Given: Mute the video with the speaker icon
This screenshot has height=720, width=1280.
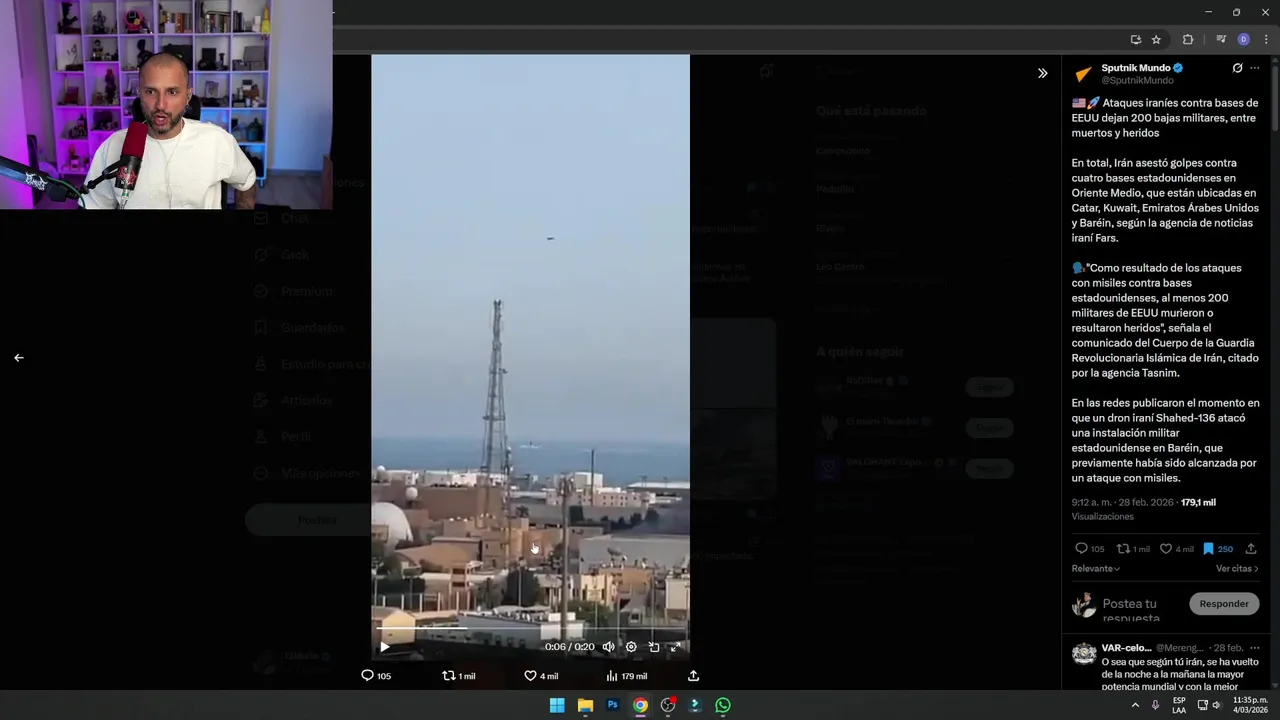Looking at the screenshot, I should point(608,647).
